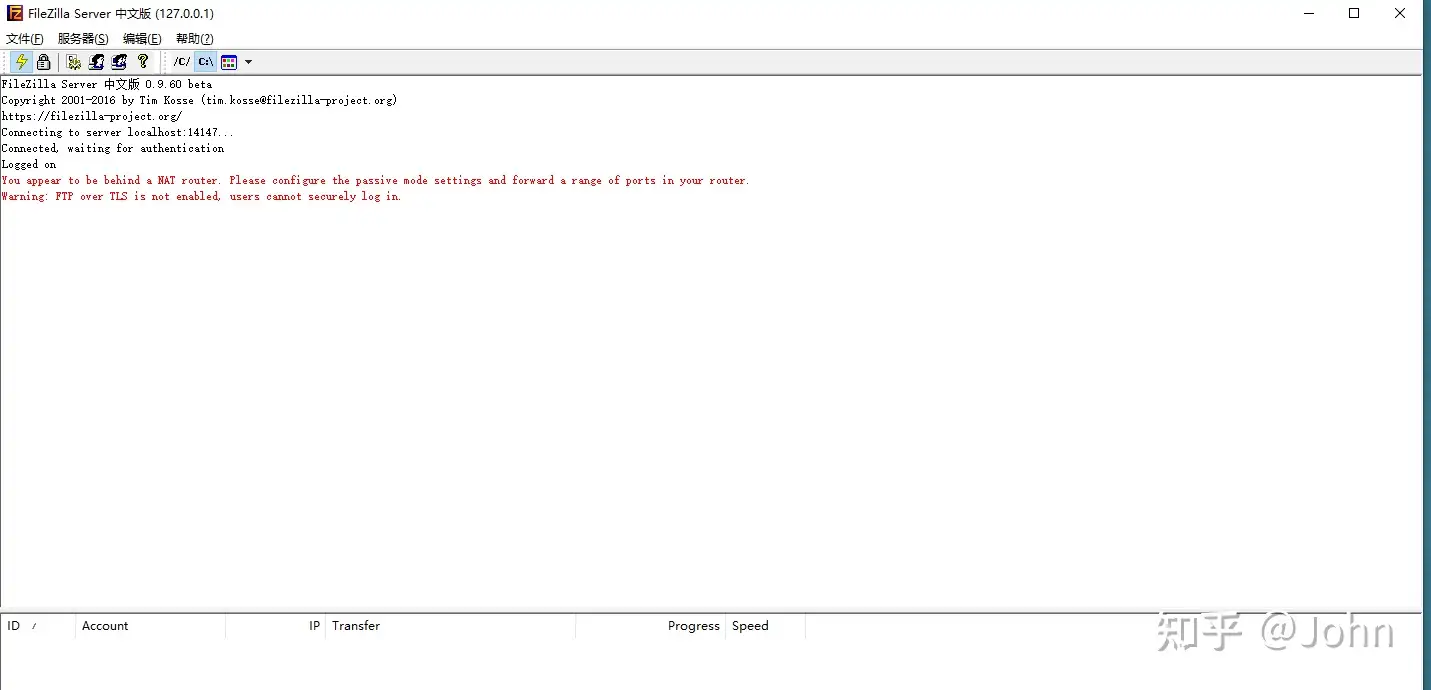Switch path display to /C/ style
The width and height of the screenshot is (1431, 690).
click(182, 62)
